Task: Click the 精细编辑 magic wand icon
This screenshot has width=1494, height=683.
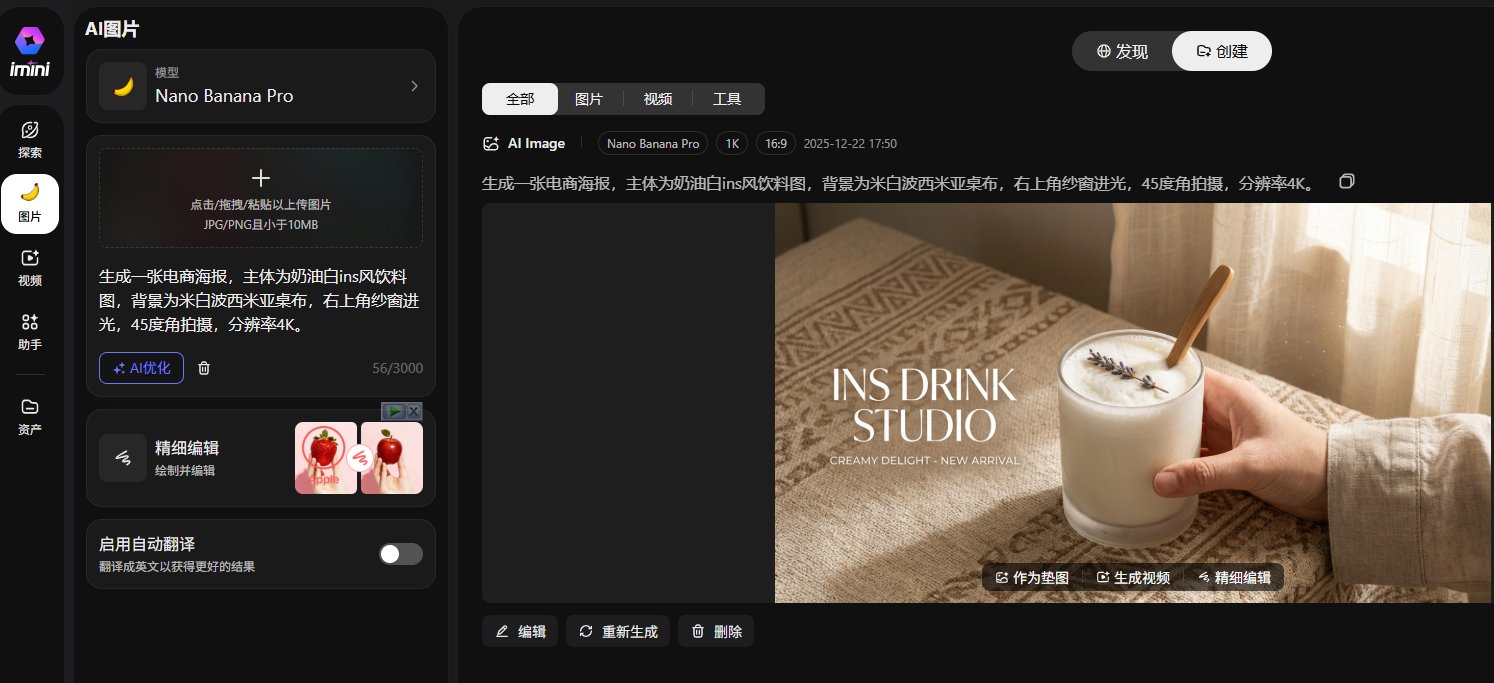Action: [123, 457]
